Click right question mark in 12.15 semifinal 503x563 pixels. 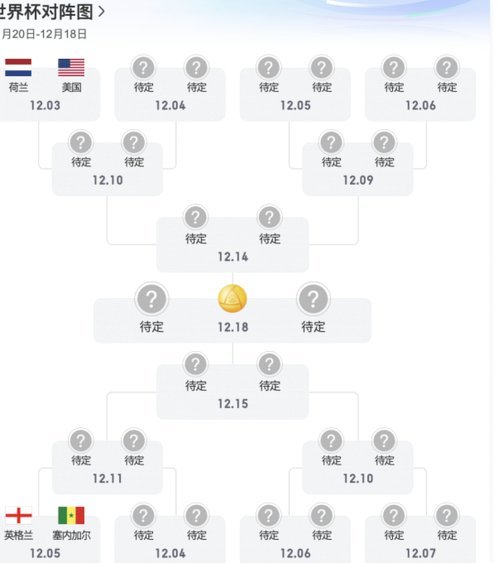click(x=269, y=364)
